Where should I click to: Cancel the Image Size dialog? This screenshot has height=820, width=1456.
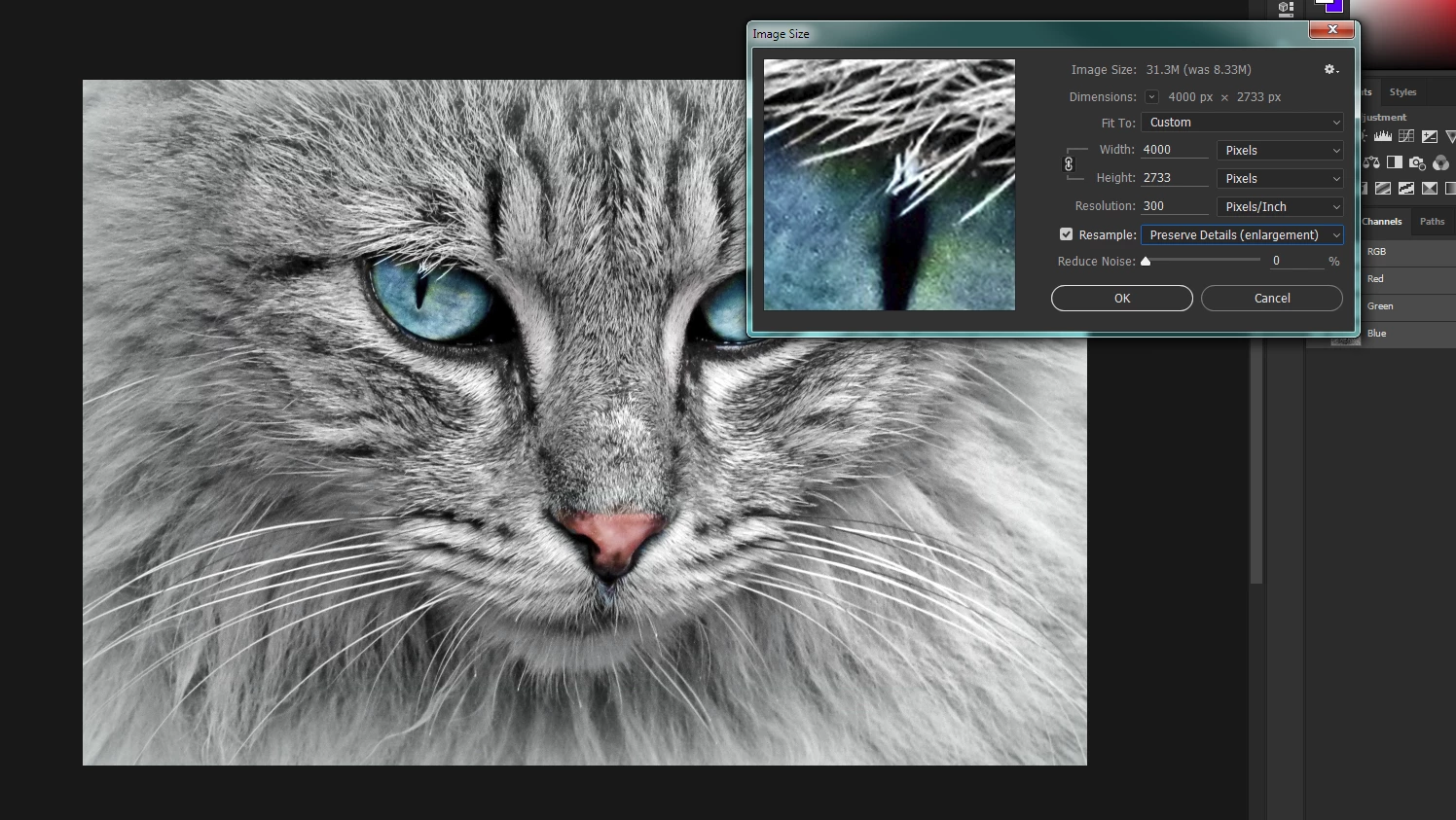[x=1272, y=299]
